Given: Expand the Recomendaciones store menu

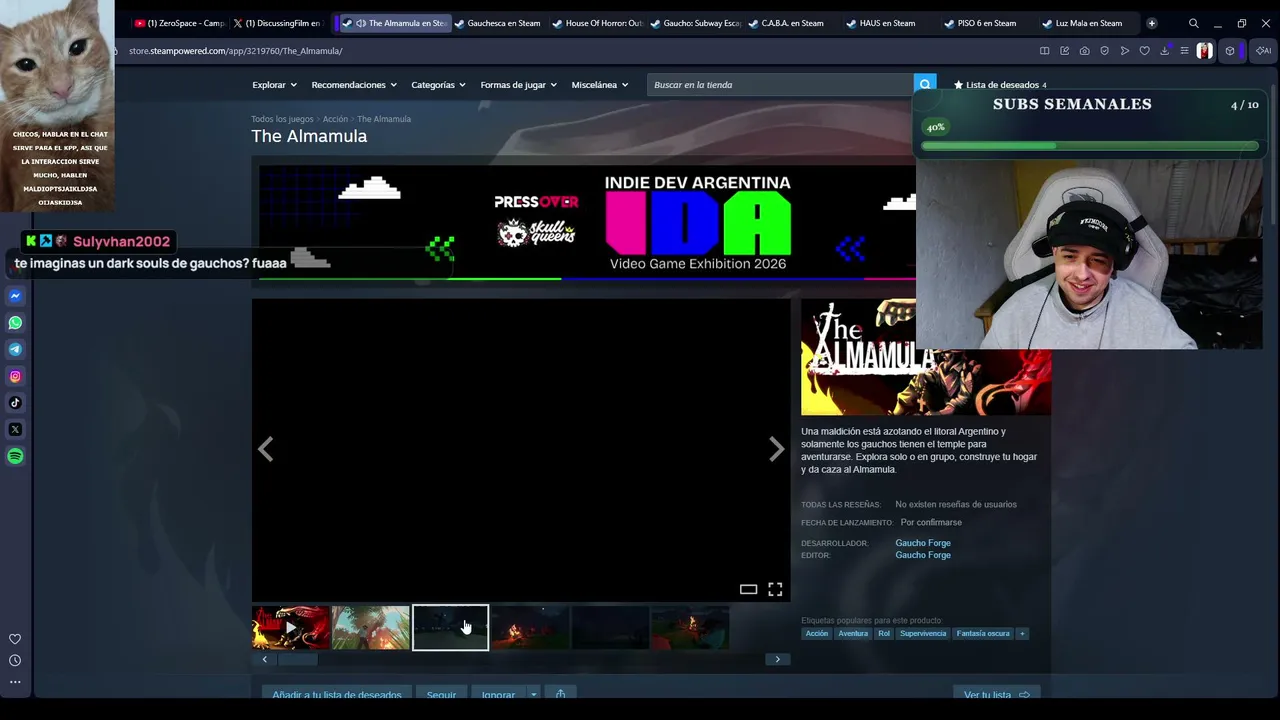Looking at the screenshot, I should (x=354, y=85).
